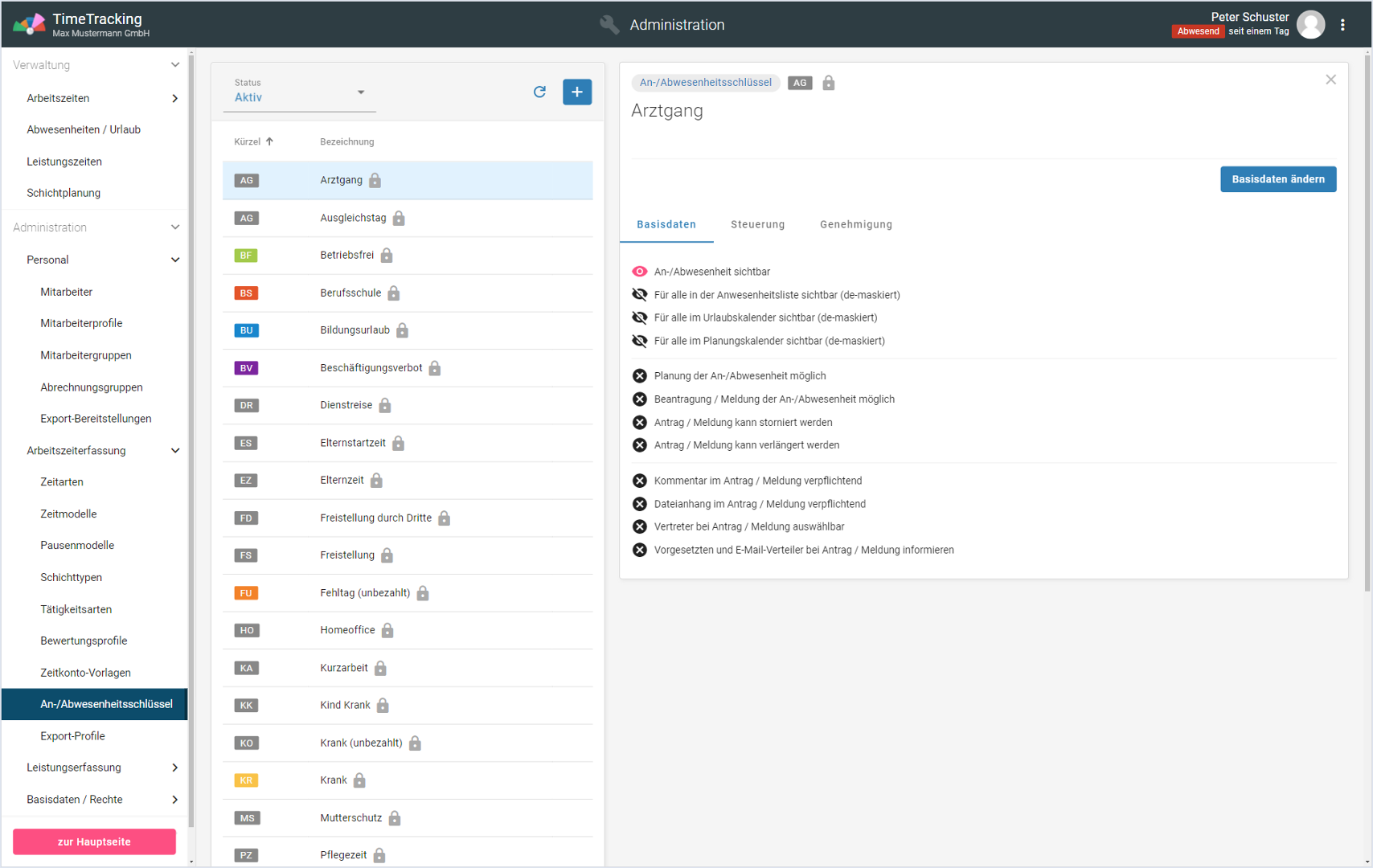Expand Arbeitszeiten in the sidebar

(174, 98)
